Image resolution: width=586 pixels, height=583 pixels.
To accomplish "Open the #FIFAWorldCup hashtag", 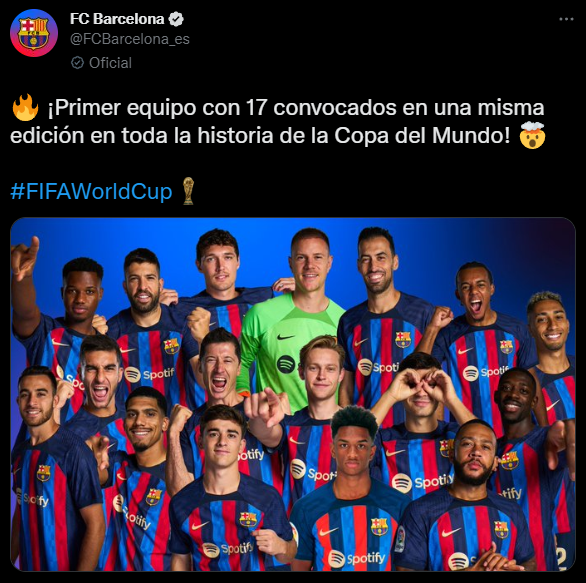I will tap(91, 191).
